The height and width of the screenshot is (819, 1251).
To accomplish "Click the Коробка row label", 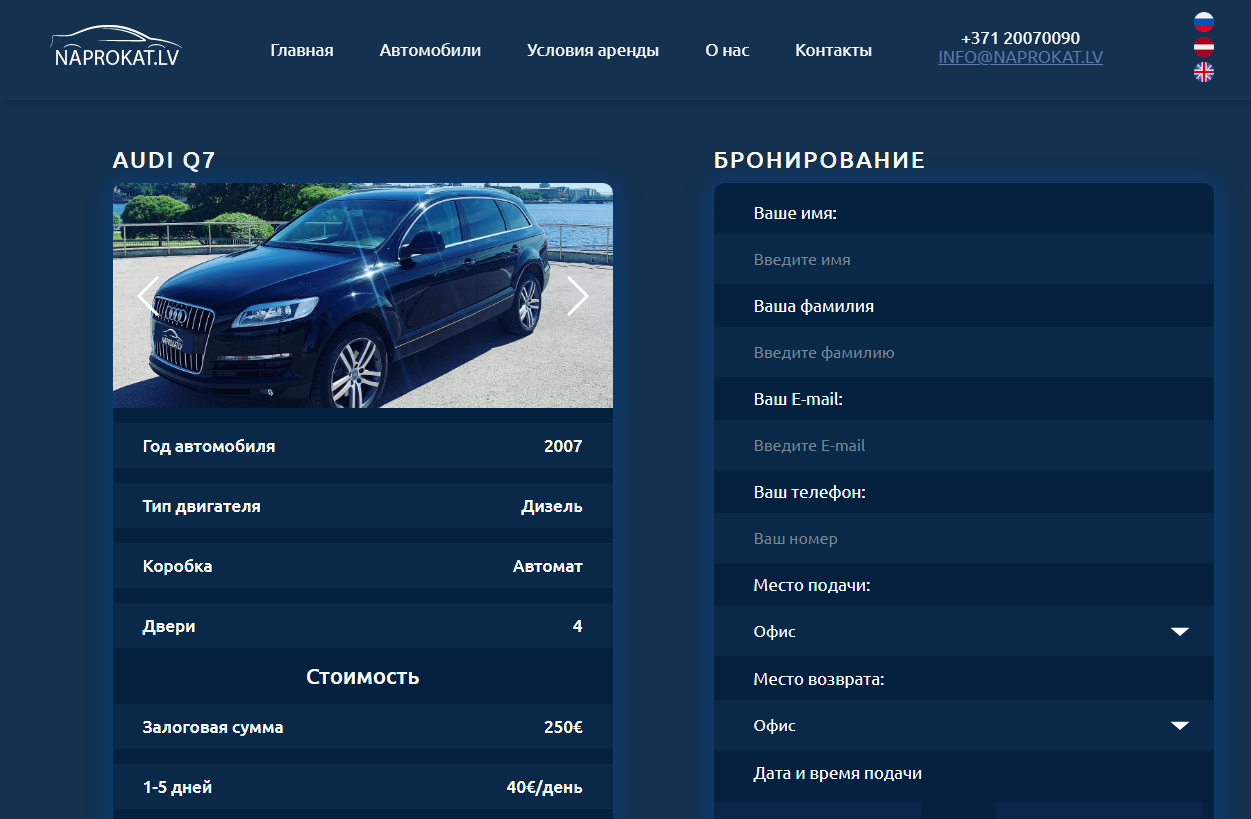I will [178, 566].
